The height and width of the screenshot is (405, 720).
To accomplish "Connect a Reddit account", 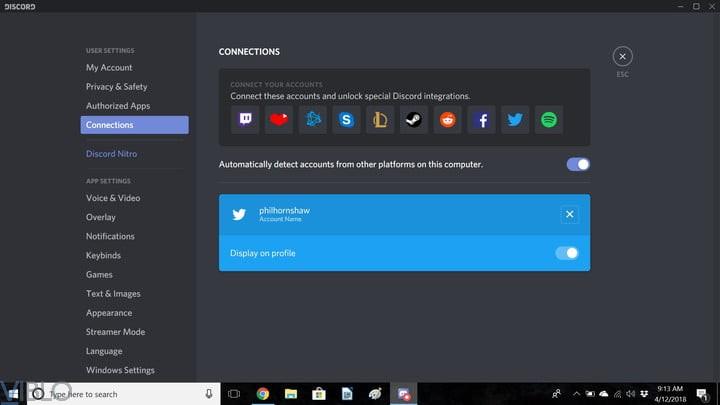I will coord(448,120).
